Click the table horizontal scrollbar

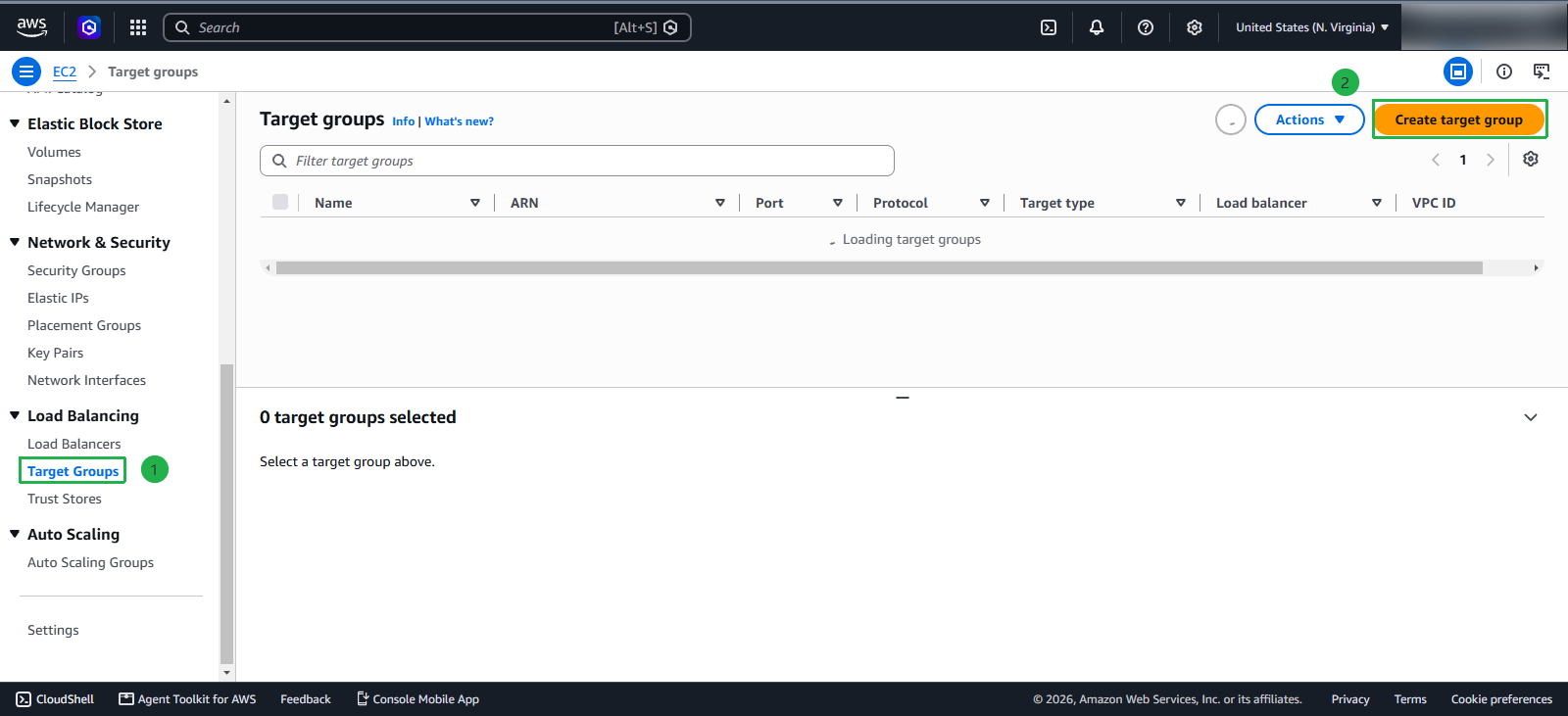coord(879,267)
